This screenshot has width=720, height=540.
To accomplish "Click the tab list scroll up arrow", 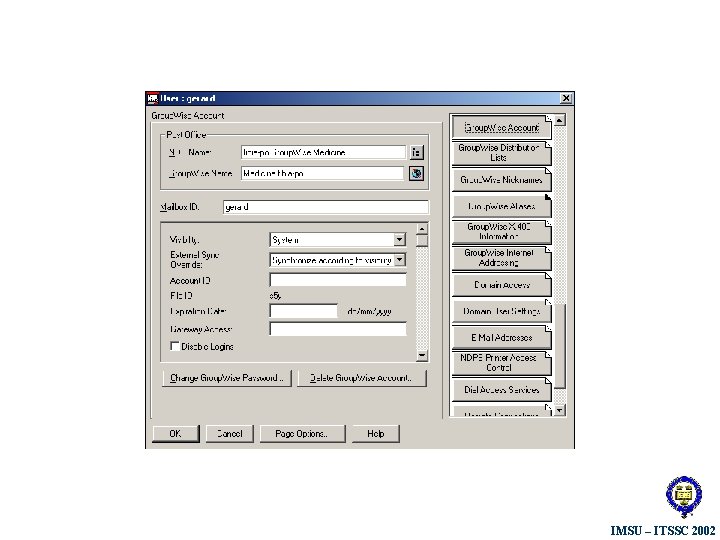I will [559, 120].
